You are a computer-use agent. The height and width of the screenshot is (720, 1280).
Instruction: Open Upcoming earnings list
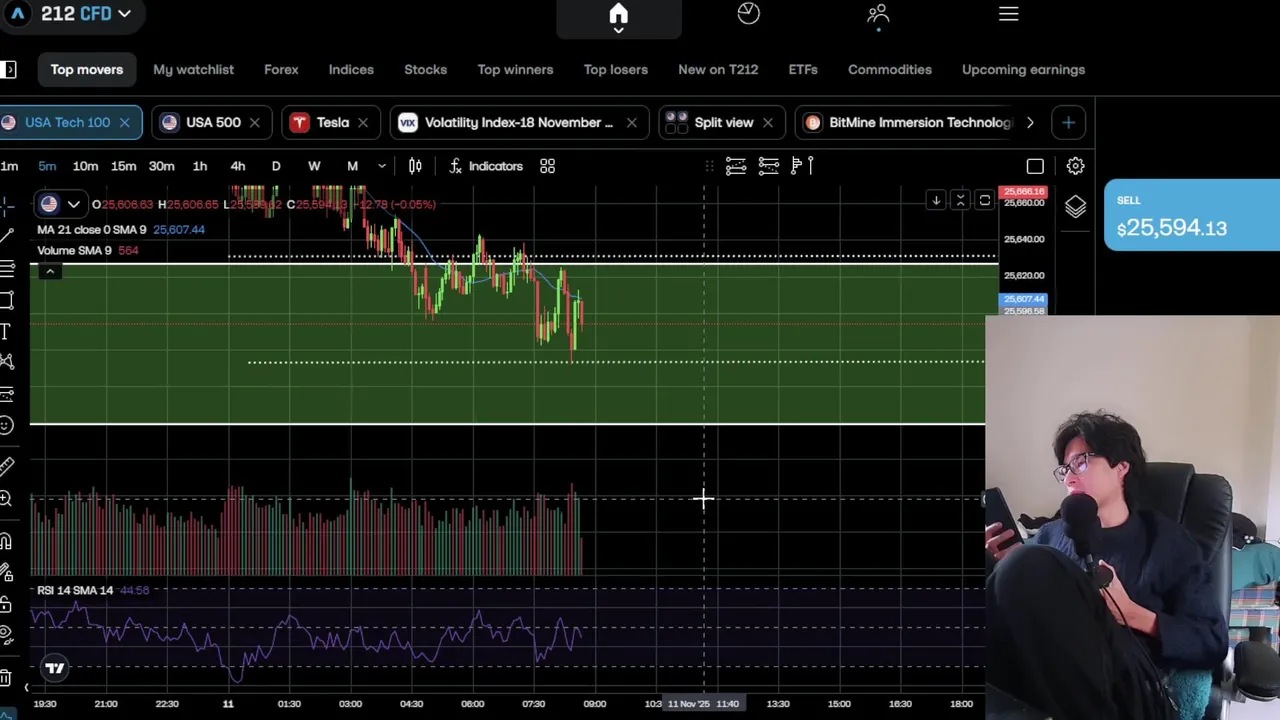[x=1023, y=70]
